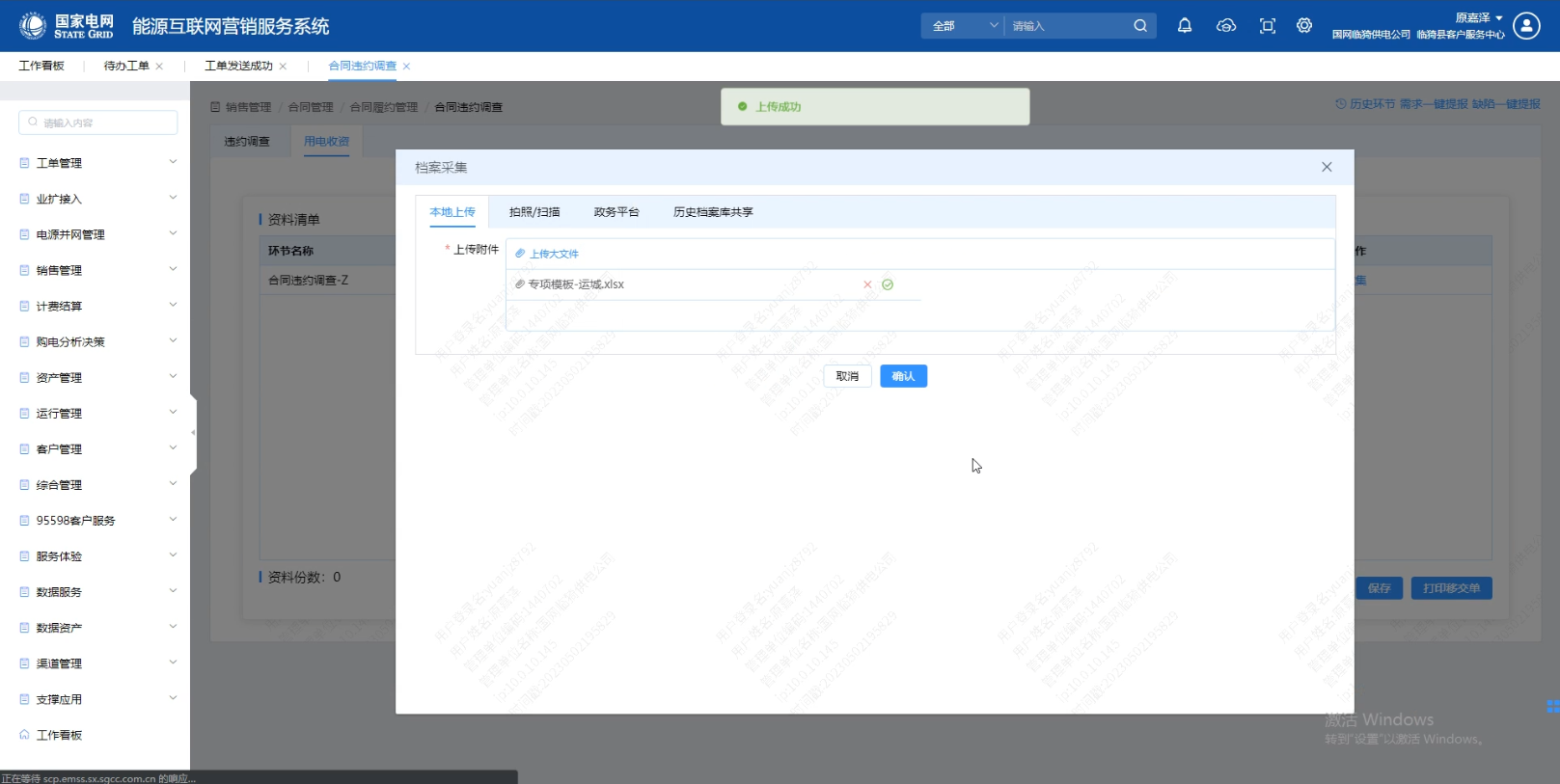Expand the 95598客户服务 menu
The height and width of the screenshot is (784, 1560).
96,521
